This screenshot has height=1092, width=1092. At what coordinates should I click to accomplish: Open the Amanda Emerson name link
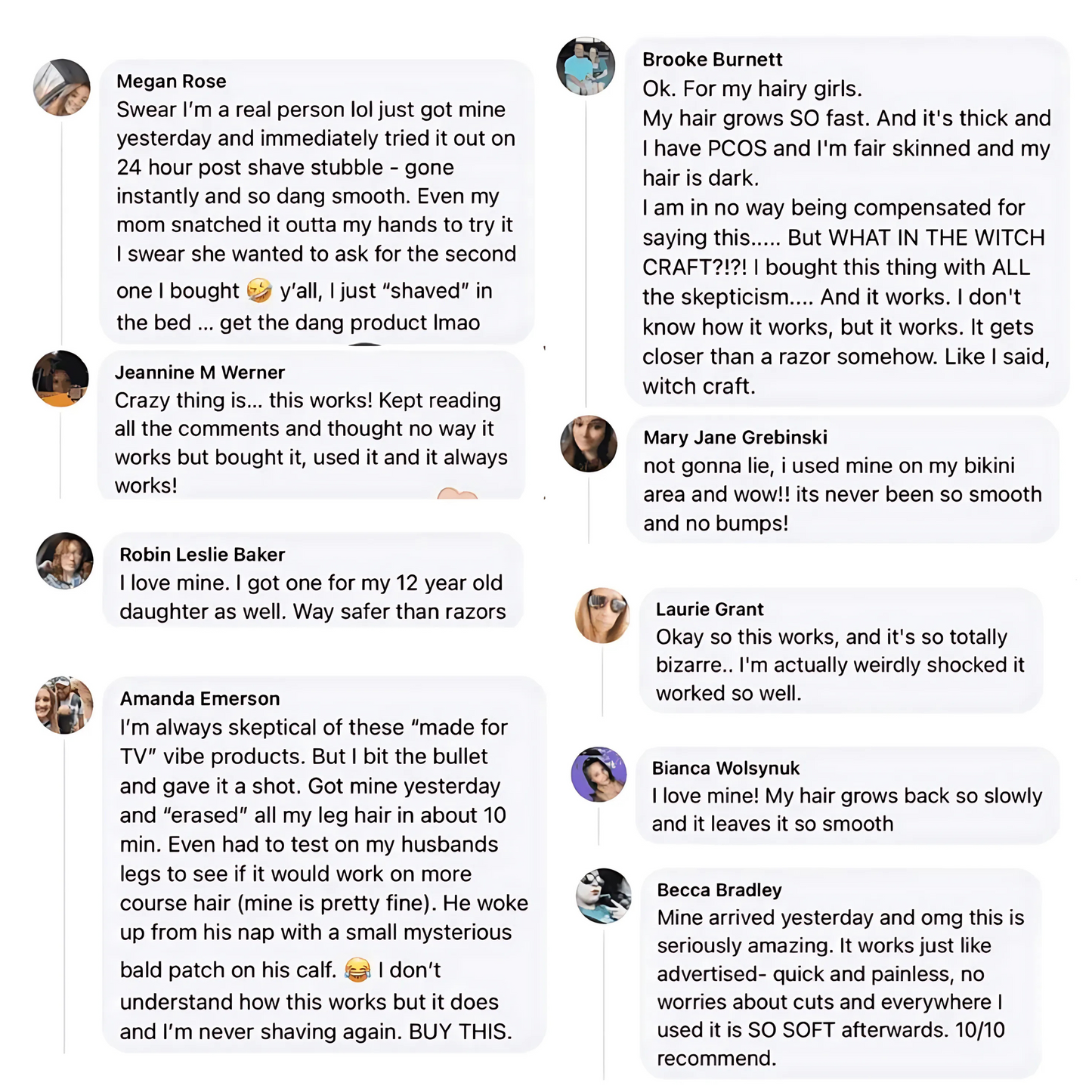pyautogui.click(x=200, y=698)
